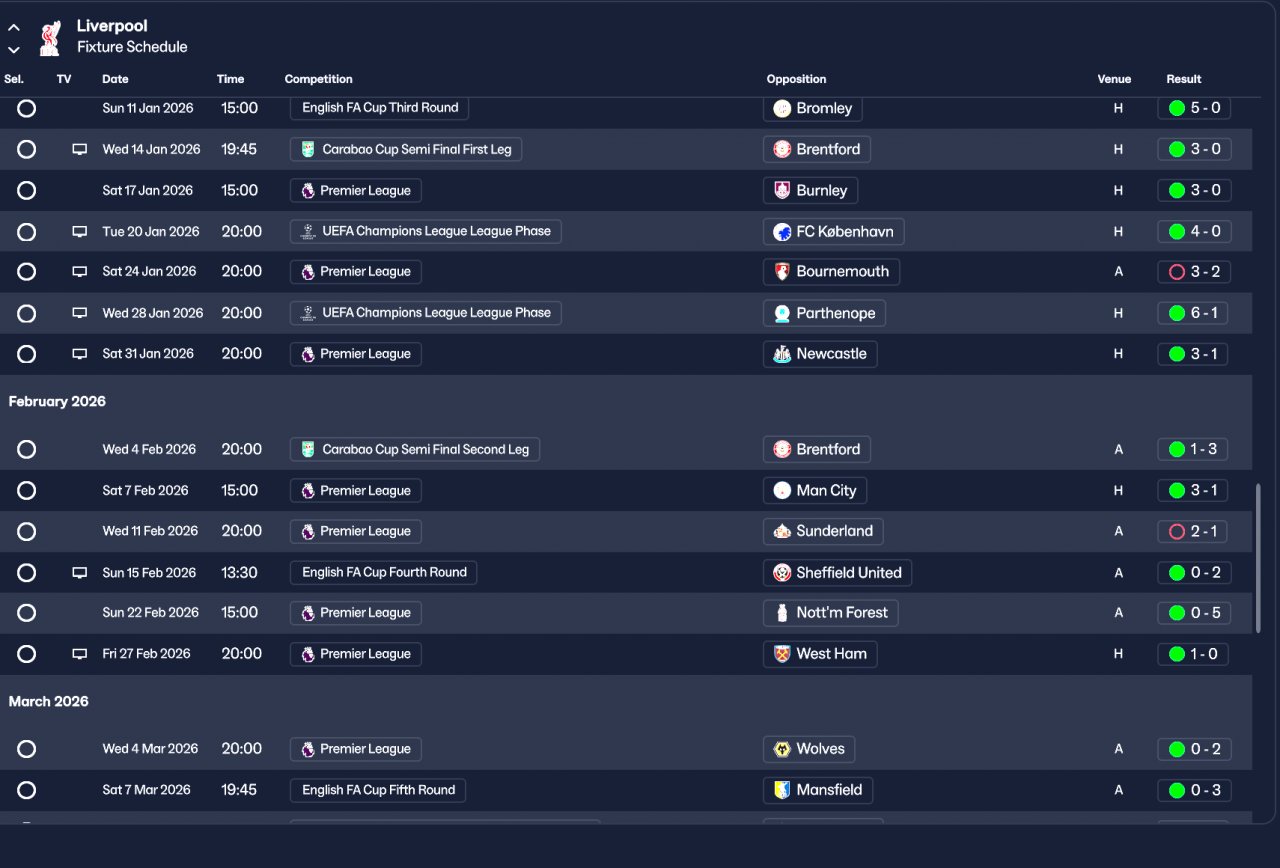Click the TV icon for Brentford 14 Jan match

coord(80,150)
